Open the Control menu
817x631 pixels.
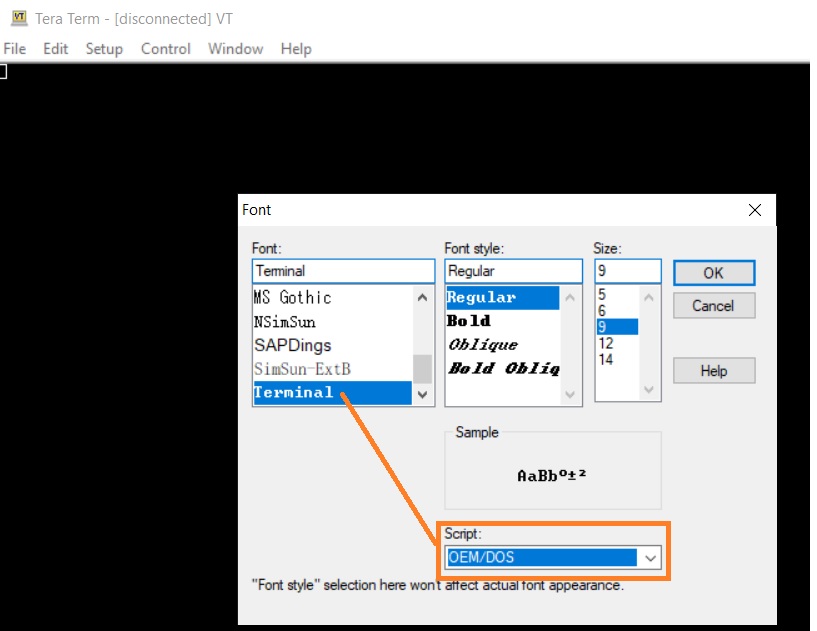165,49
